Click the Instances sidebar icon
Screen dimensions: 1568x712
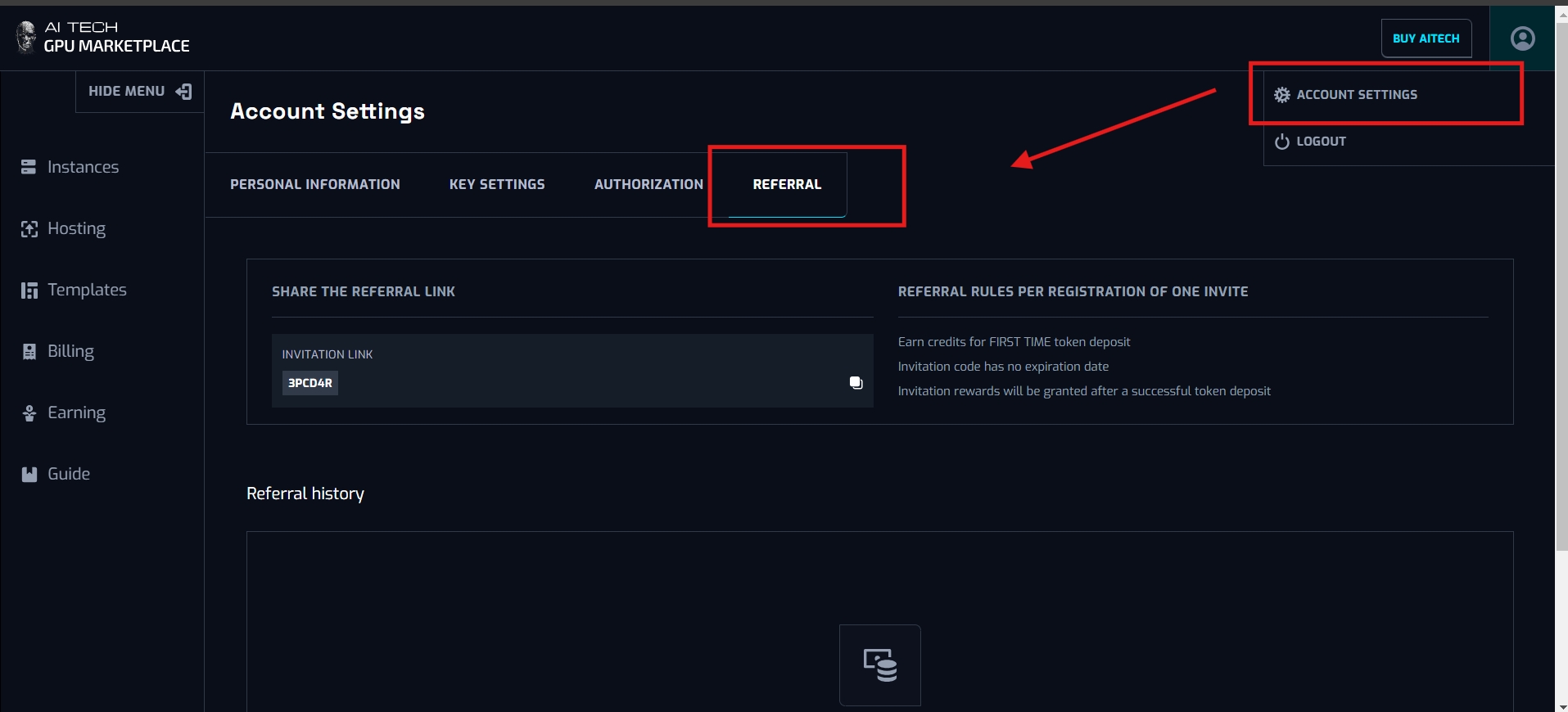tap(29, 167)
